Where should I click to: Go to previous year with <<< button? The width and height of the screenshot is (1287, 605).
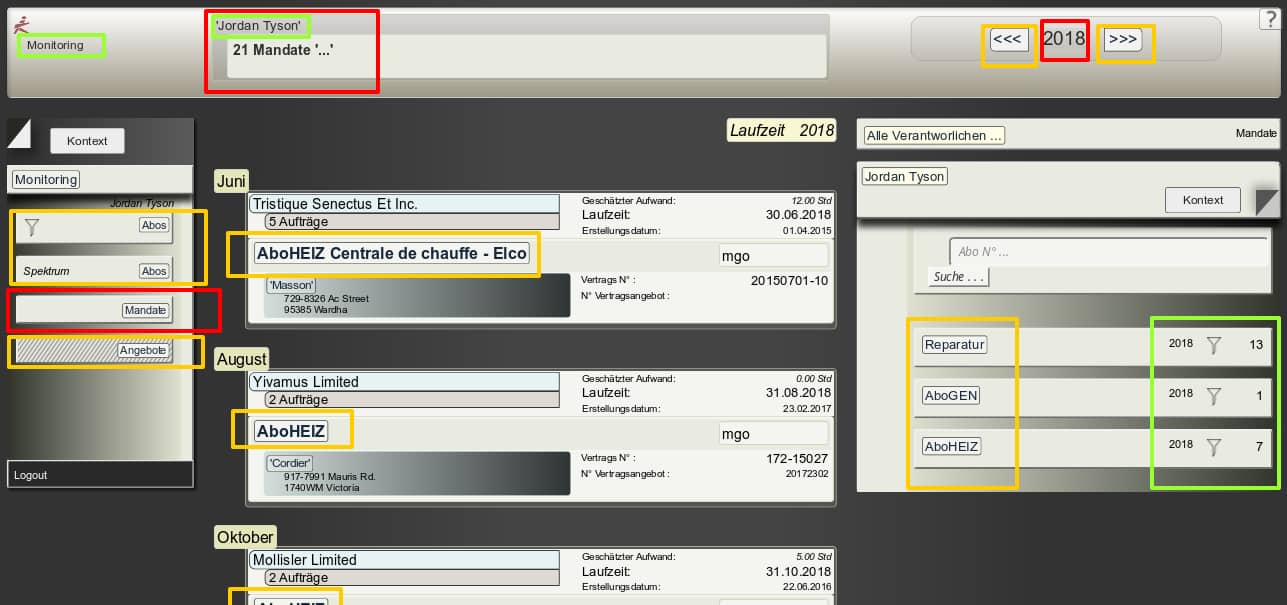click(x=1007, y=40)
